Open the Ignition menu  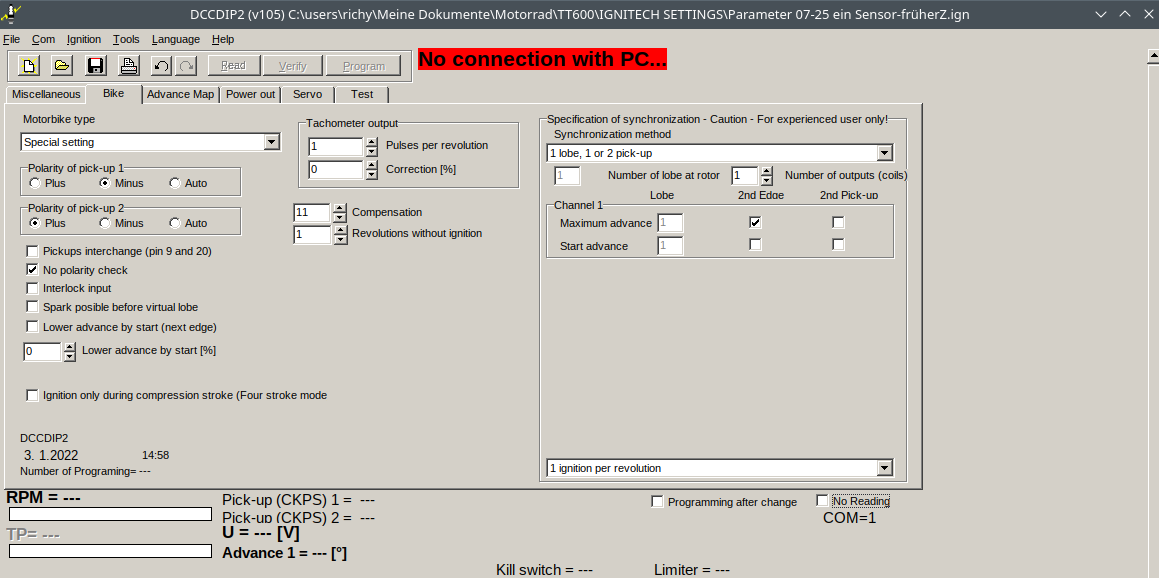coord(84,39)
